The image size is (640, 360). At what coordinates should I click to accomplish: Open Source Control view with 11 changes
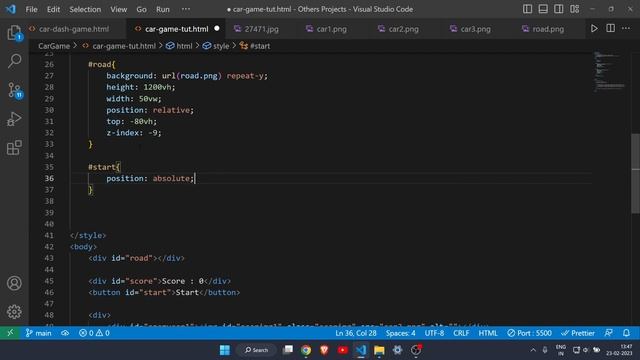[15, 90]
